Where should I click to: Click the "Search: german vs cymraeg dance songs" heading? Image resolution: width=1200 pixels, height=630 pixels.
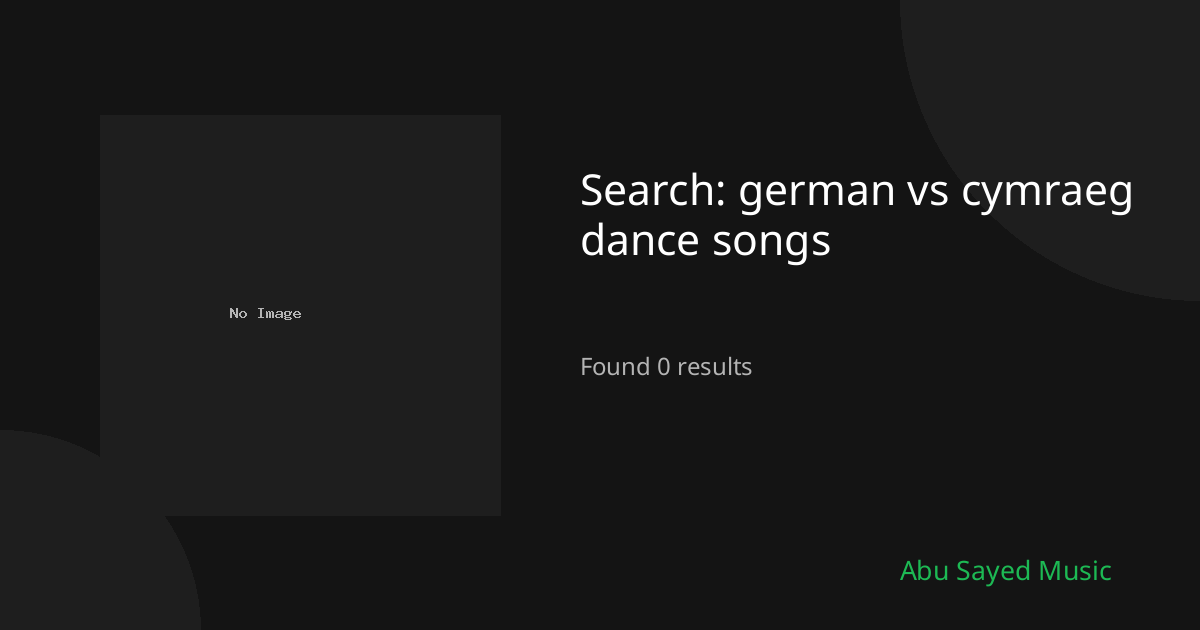(x=857, y=215)
